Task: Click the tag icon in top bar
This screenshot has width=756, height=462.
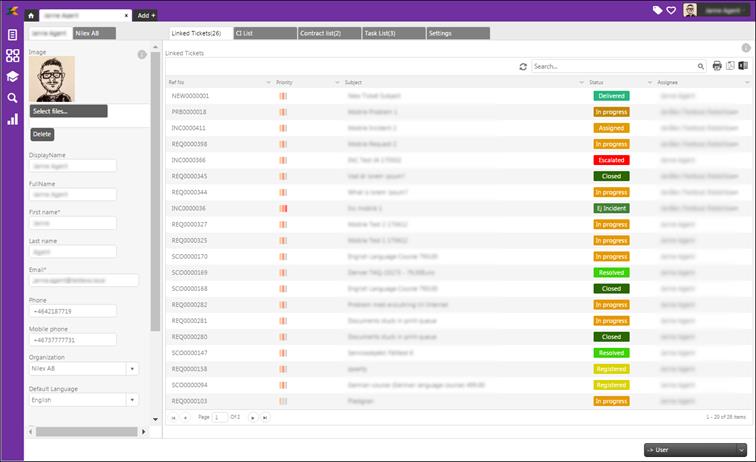Action: click(x=657, y=11)
